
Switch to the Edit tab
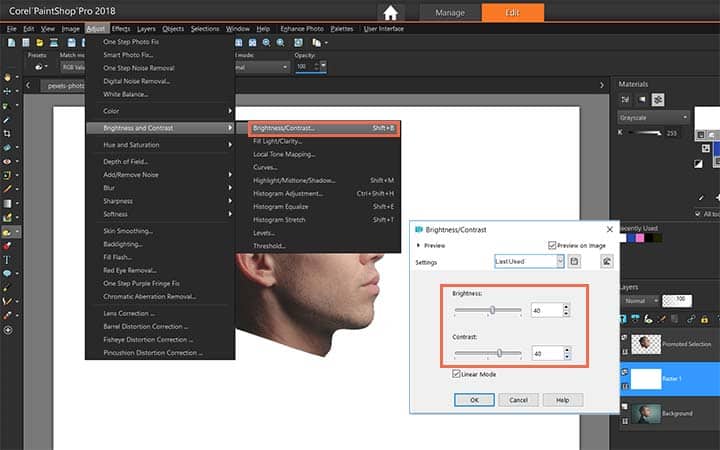tap(512, 13)
